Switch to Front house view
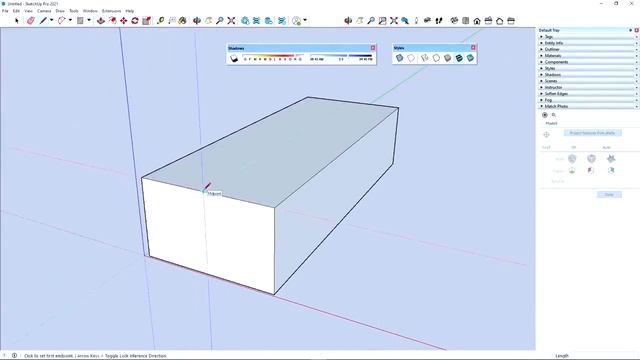The height and width of the screenshot is (360, 640). point(477,21)
